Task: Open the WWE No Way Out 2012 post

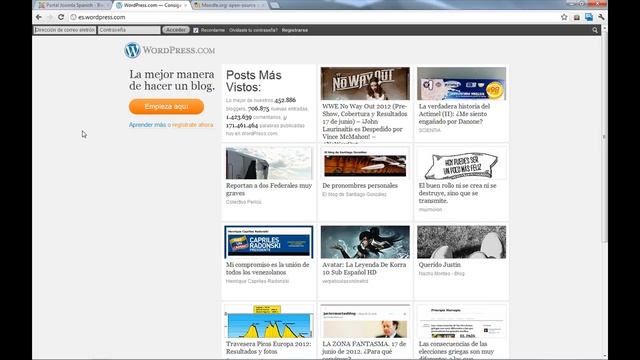Action: click(x=365, y=122)
